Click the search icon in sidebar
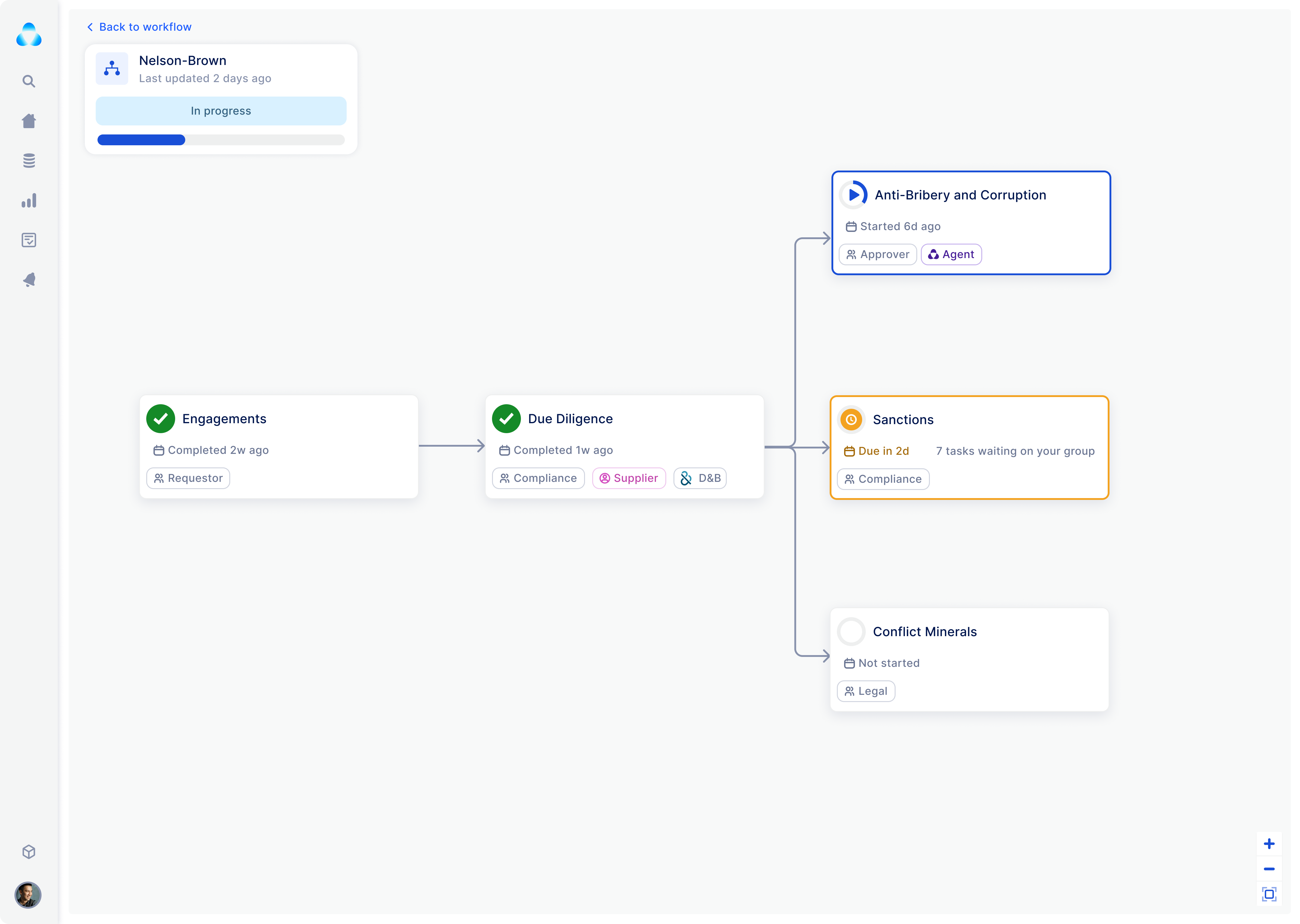Image resolution: width=1300 pixels, height=924 pixels. pos(29,82)
